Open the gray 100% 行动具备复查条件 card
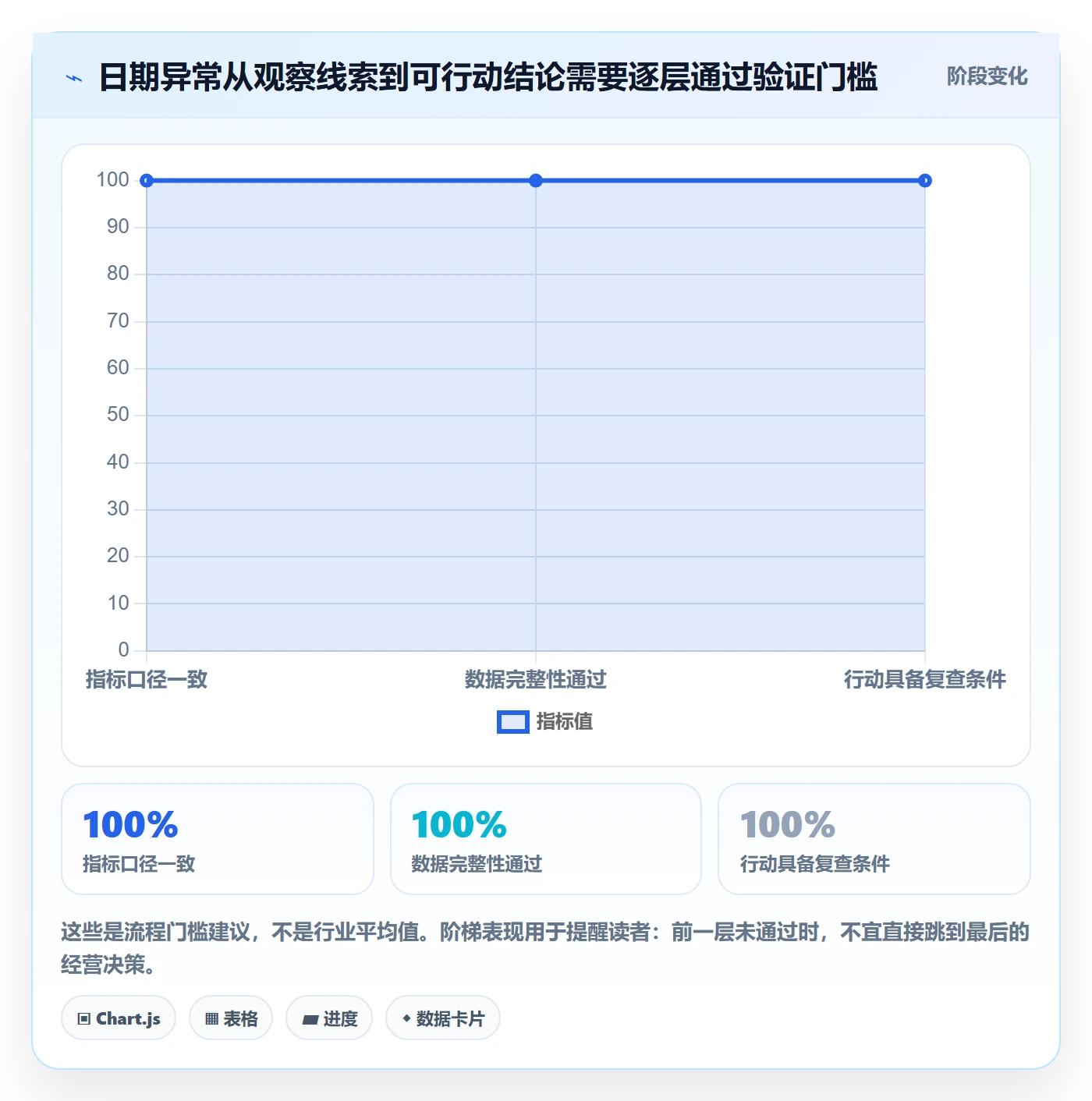1092x1101 pixels. pyautogui.click(x=874, y=839)
